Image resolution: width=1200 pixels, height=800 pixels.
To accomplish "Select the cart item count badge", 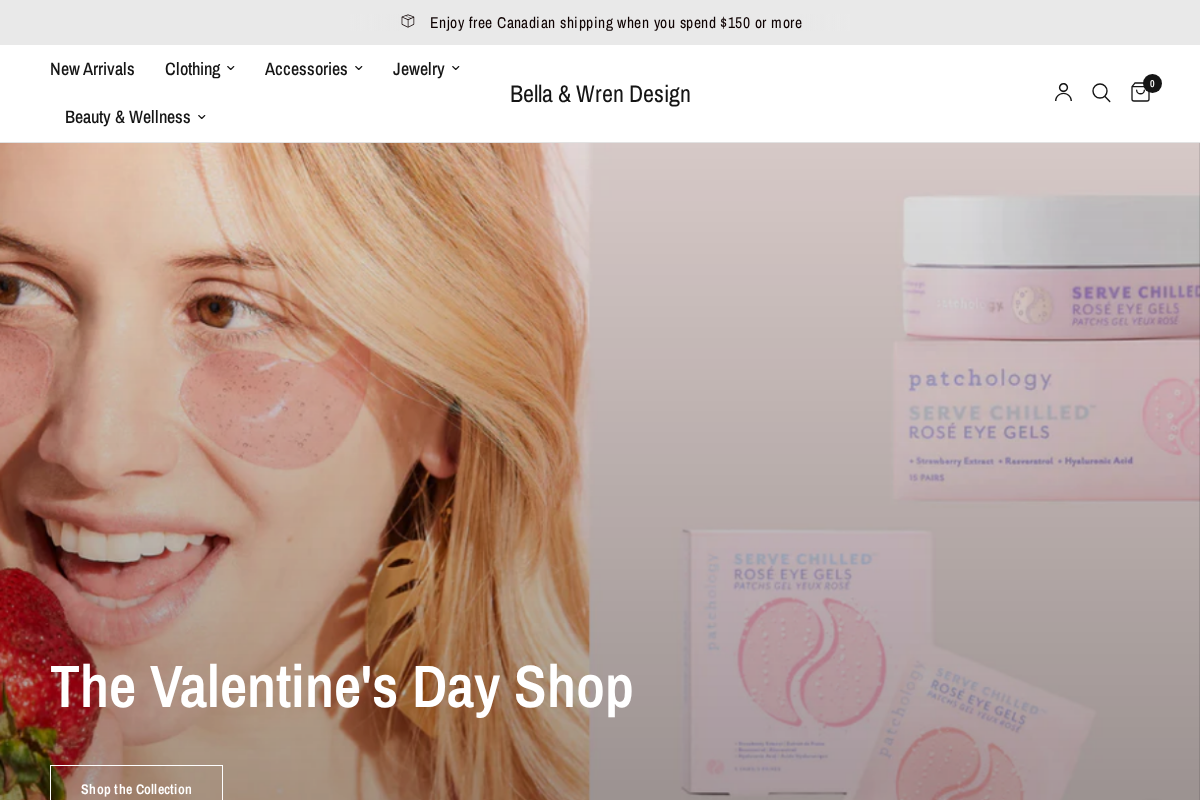I will (1152, 83).
